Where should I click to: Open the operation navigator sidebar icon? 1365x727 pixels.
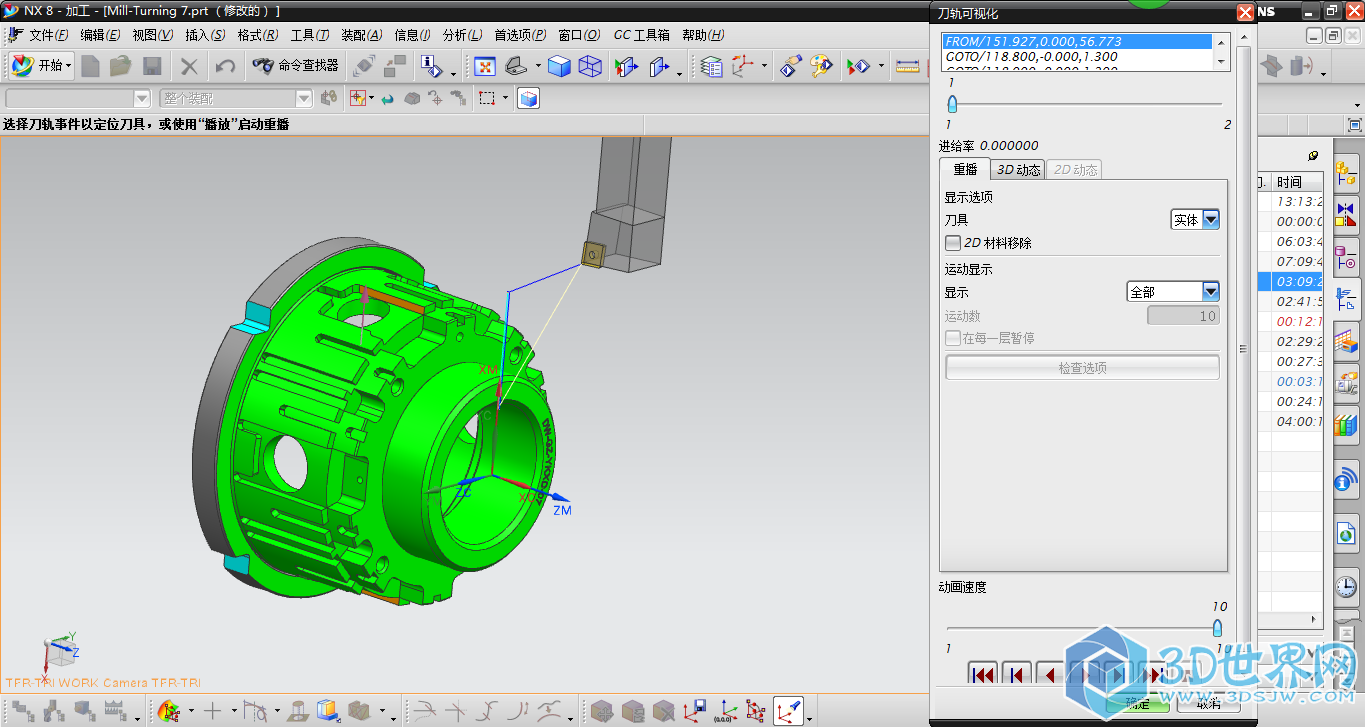[1346, 300]
